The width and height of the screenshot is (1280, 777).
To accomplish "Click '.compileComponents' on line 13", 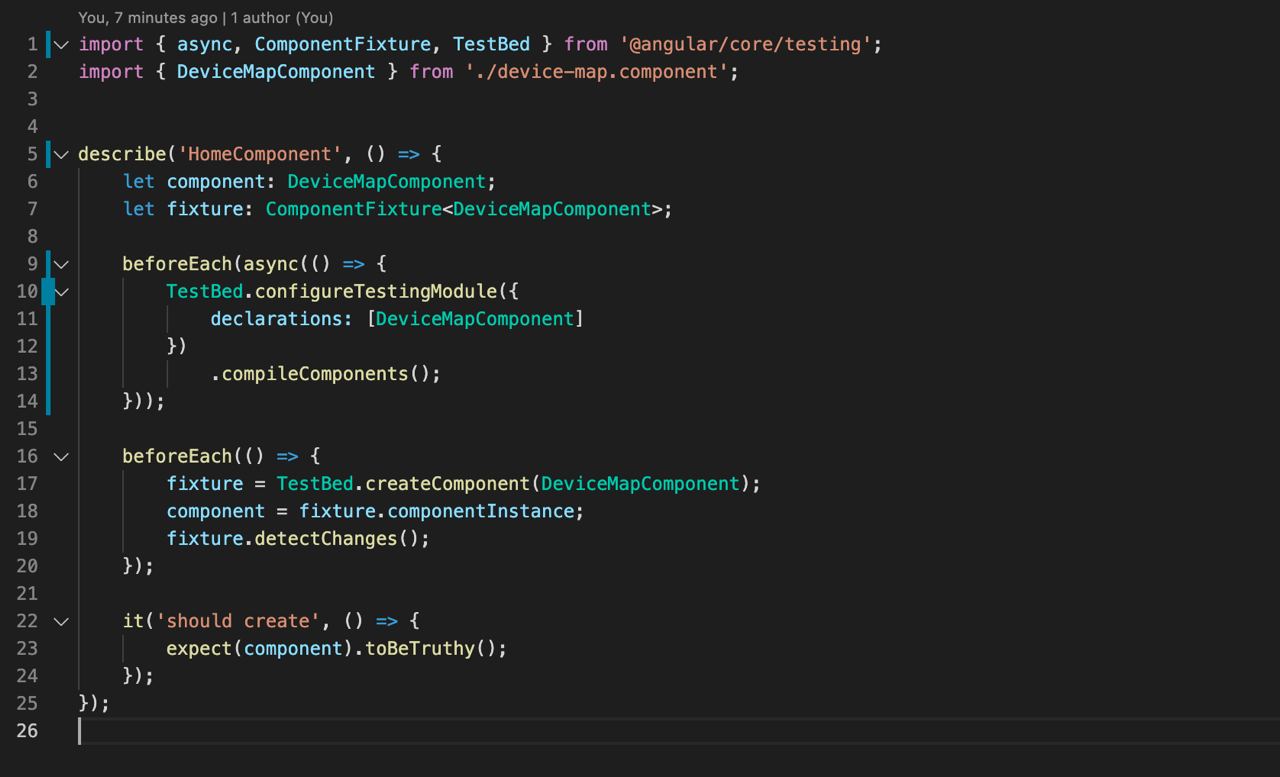I will tap(310, 374).
